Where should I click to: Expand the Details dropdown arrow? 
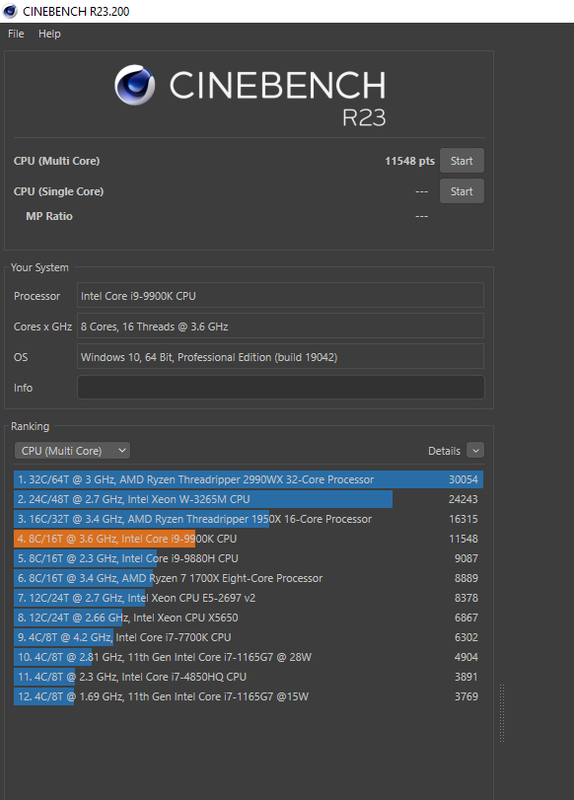(476, 451)
